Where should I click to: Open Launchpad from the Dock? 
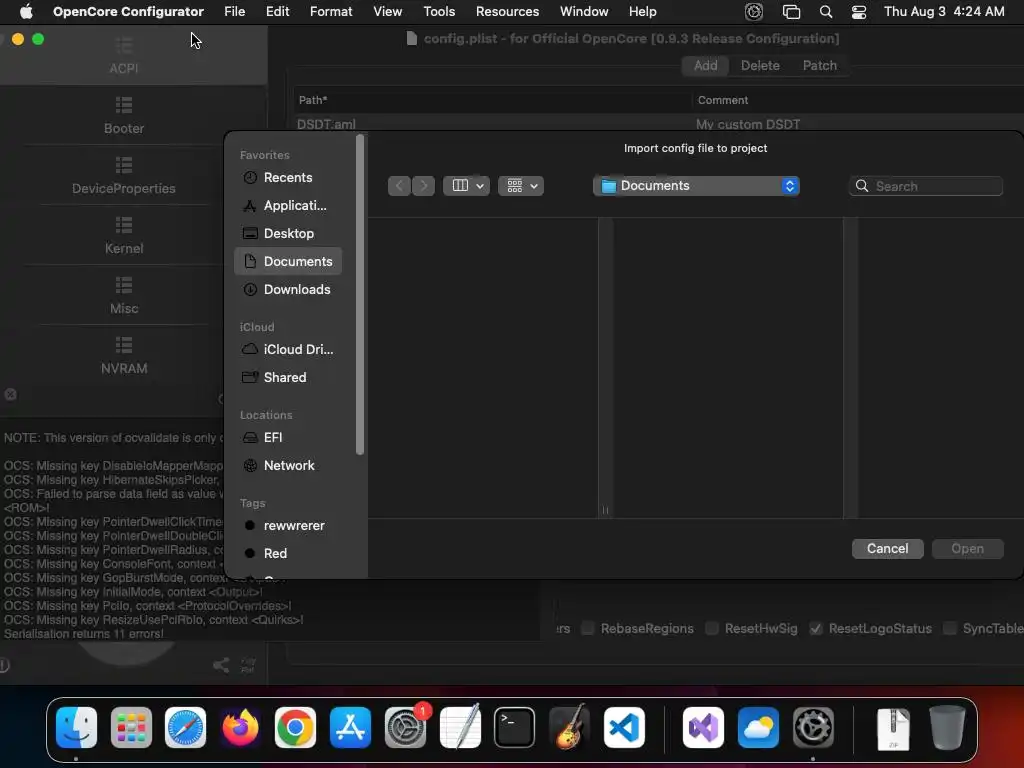pyautogui.click(x=131, y=728)
